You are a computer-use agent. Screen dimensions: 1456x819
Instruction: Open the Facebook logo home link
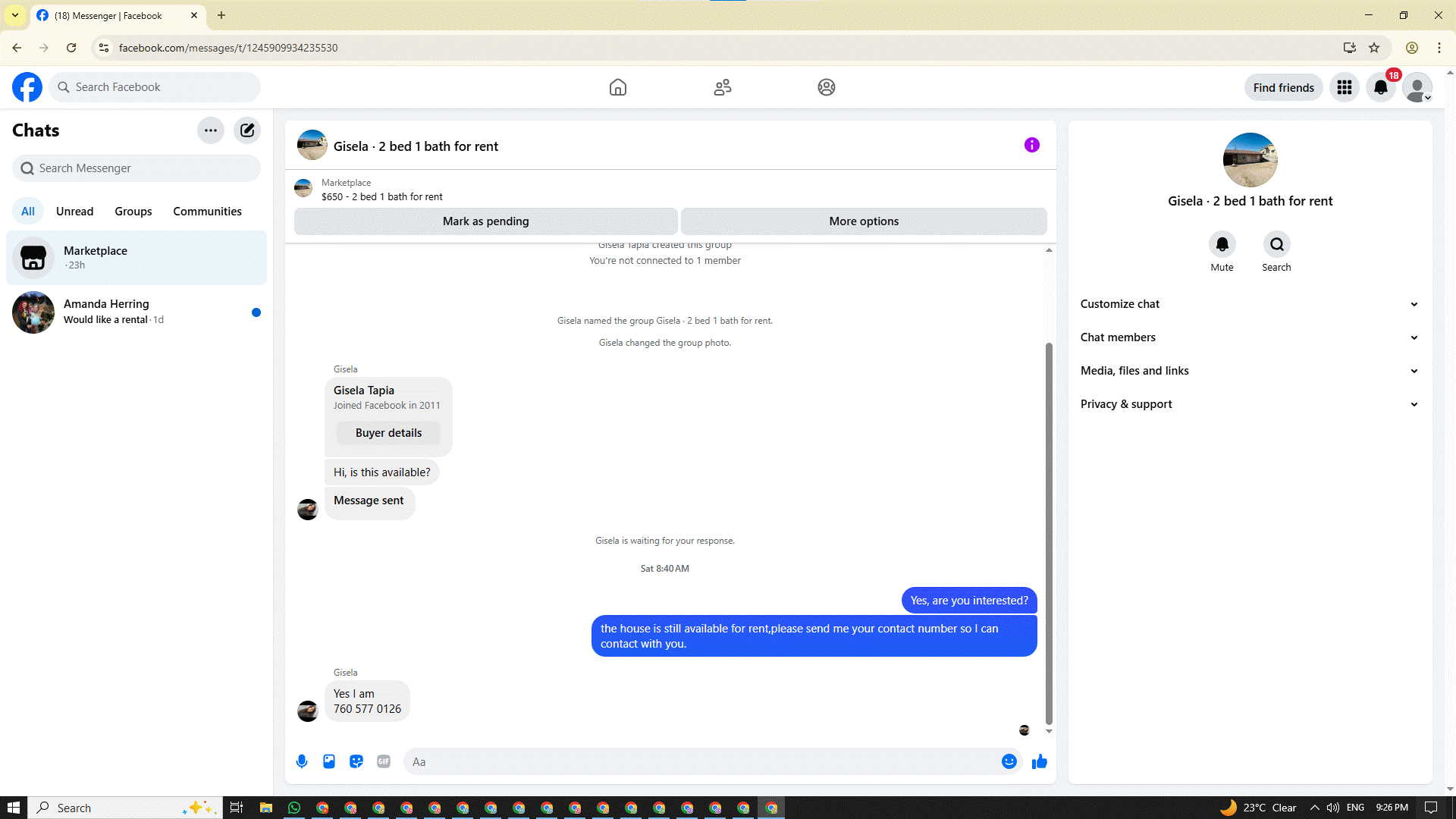(27, 87)
